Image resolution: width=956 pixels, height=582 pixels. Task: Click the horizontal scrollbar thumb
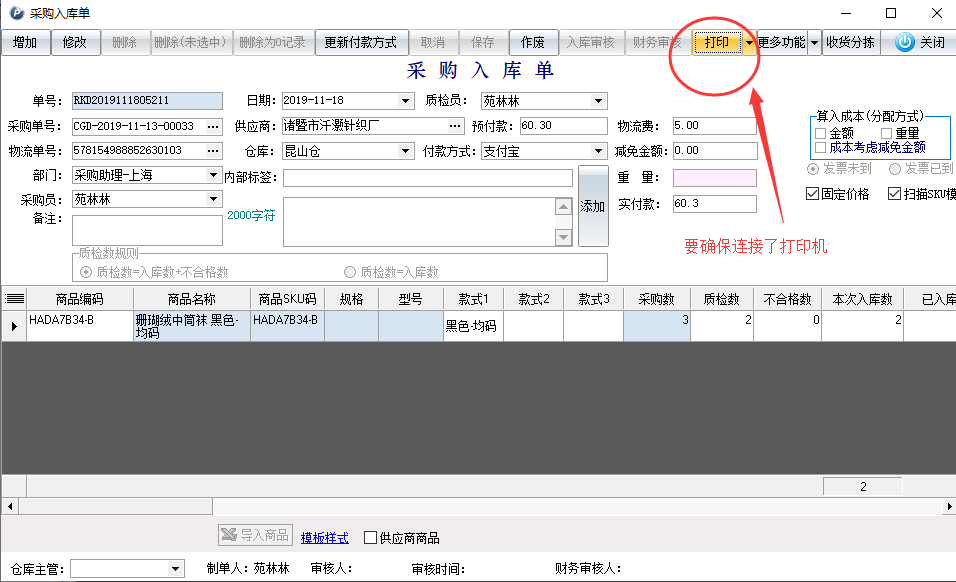[116, 506]
